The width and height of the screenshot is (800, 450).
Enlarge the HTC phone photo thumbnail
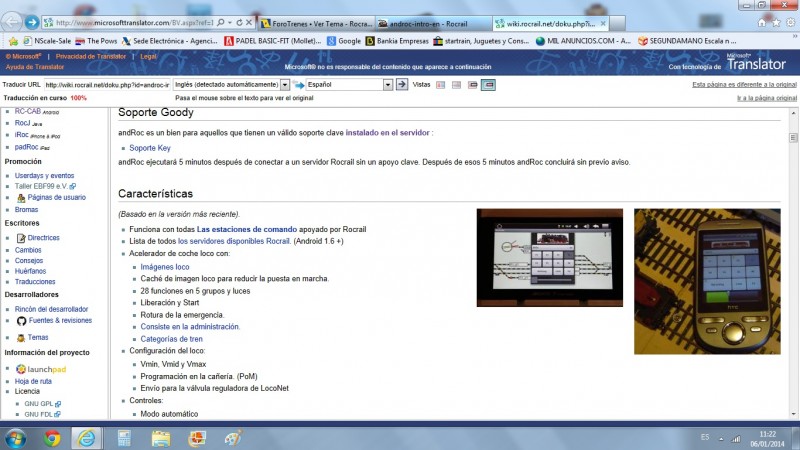point(707,281)
